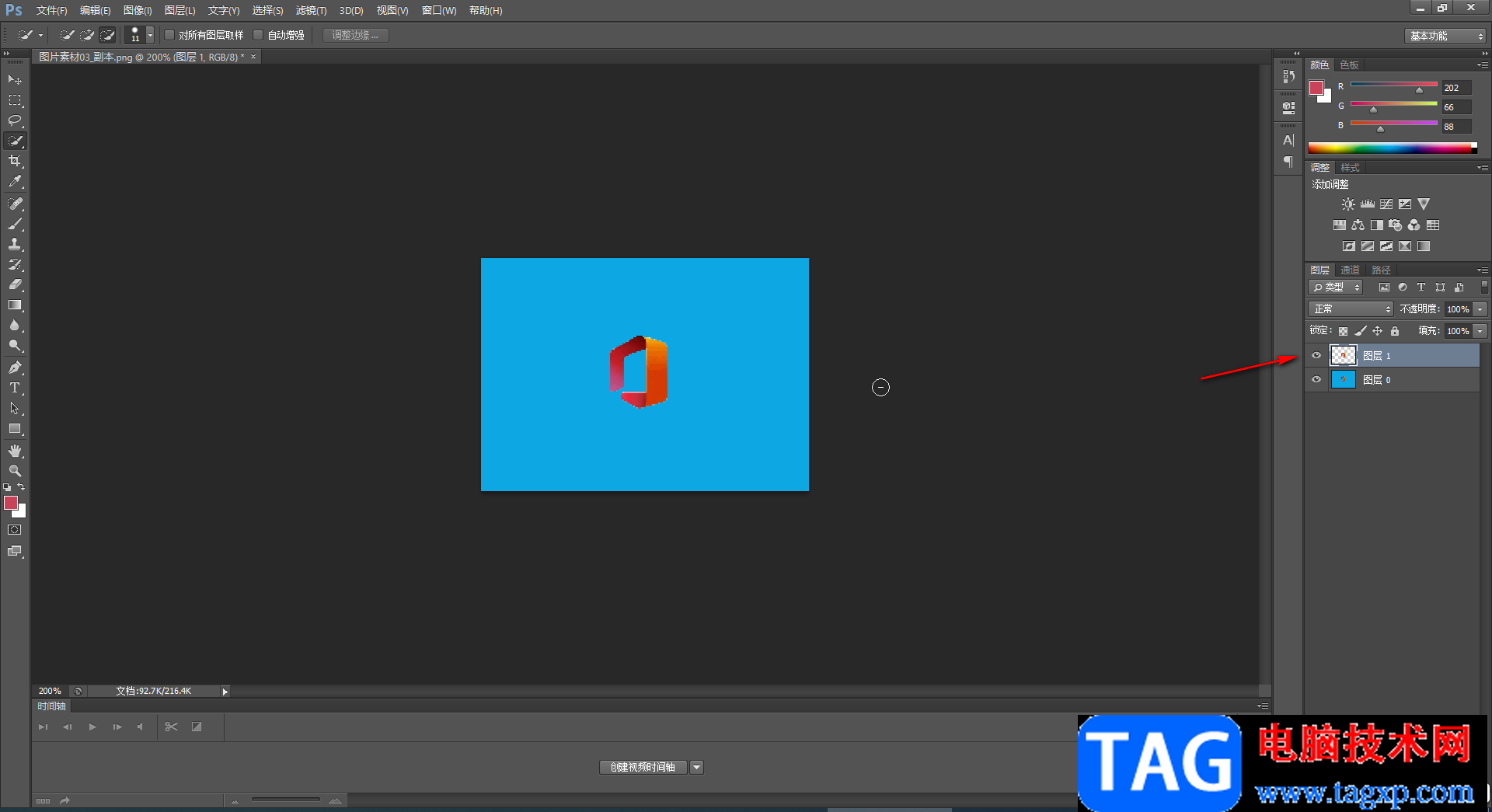The height and width of the screenshot is (812, 1492).
Task: Open the 滤镜(T) menu
Action: click(311, 10)
